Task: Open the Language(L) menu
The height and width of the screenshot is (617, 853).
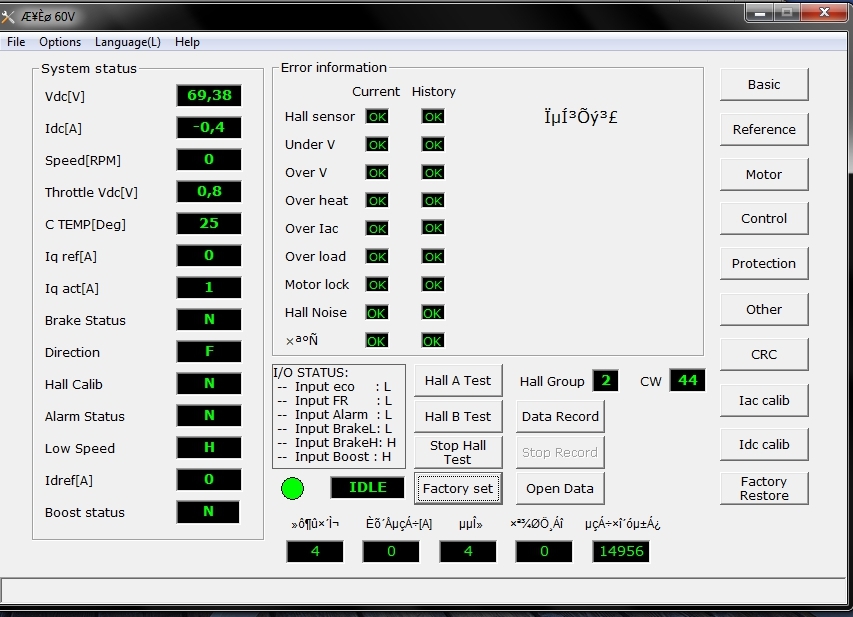Action: click(x=127, y=42)
